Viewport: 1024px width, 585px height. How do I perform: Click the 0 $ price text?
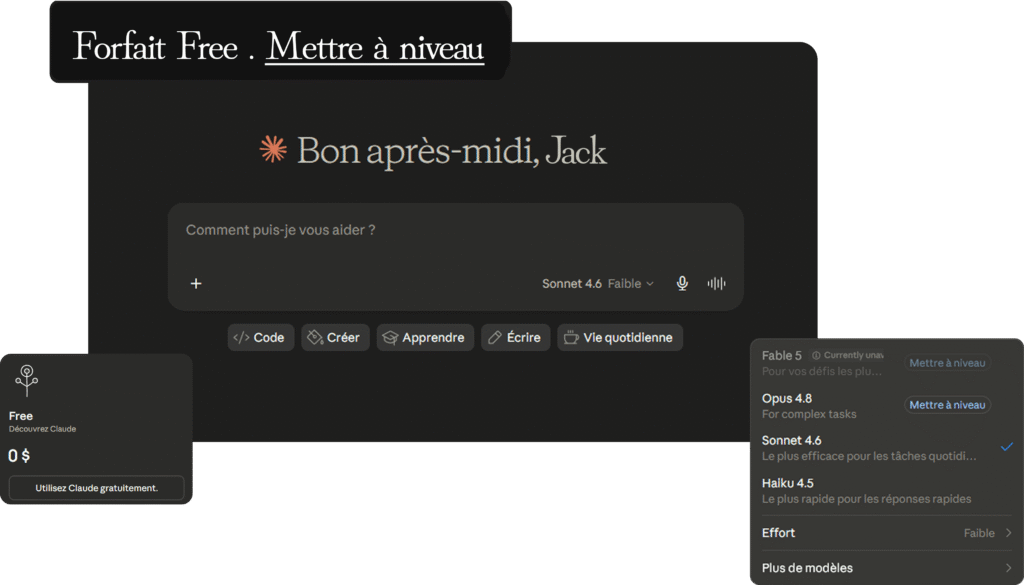(19, 456)
